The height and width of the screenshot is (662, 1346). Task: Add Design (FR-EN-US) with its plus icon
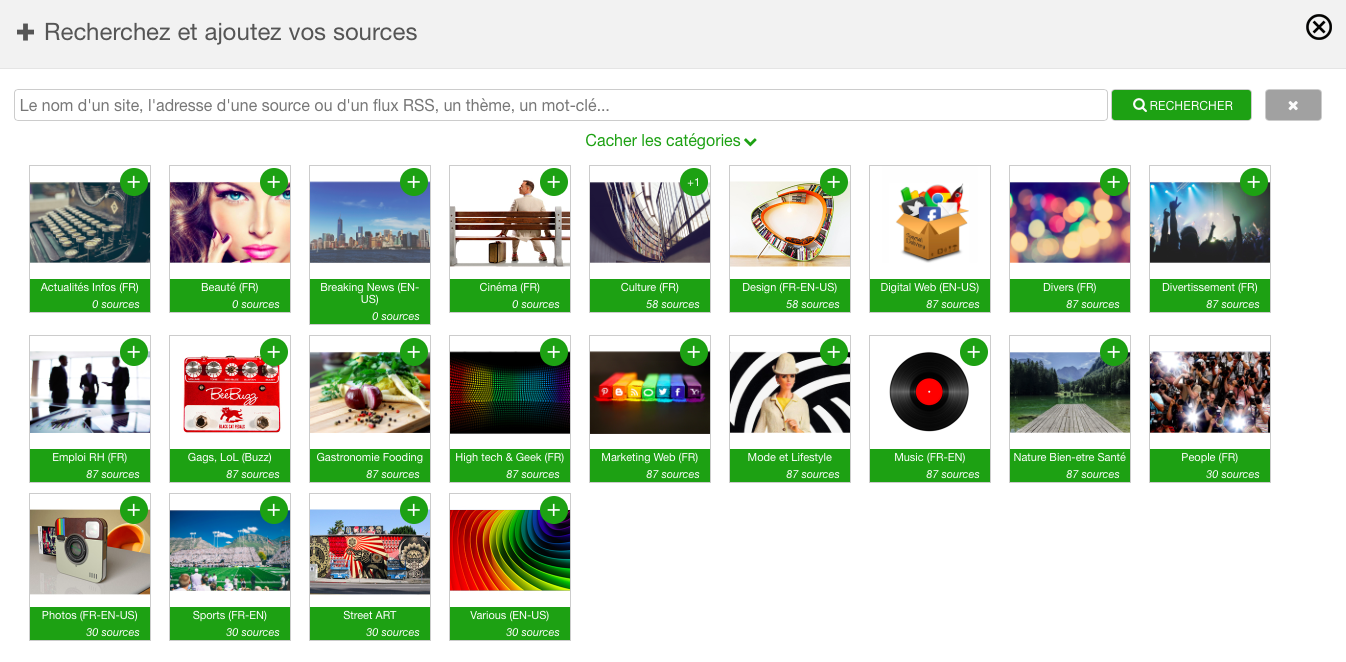pos(834,182)
